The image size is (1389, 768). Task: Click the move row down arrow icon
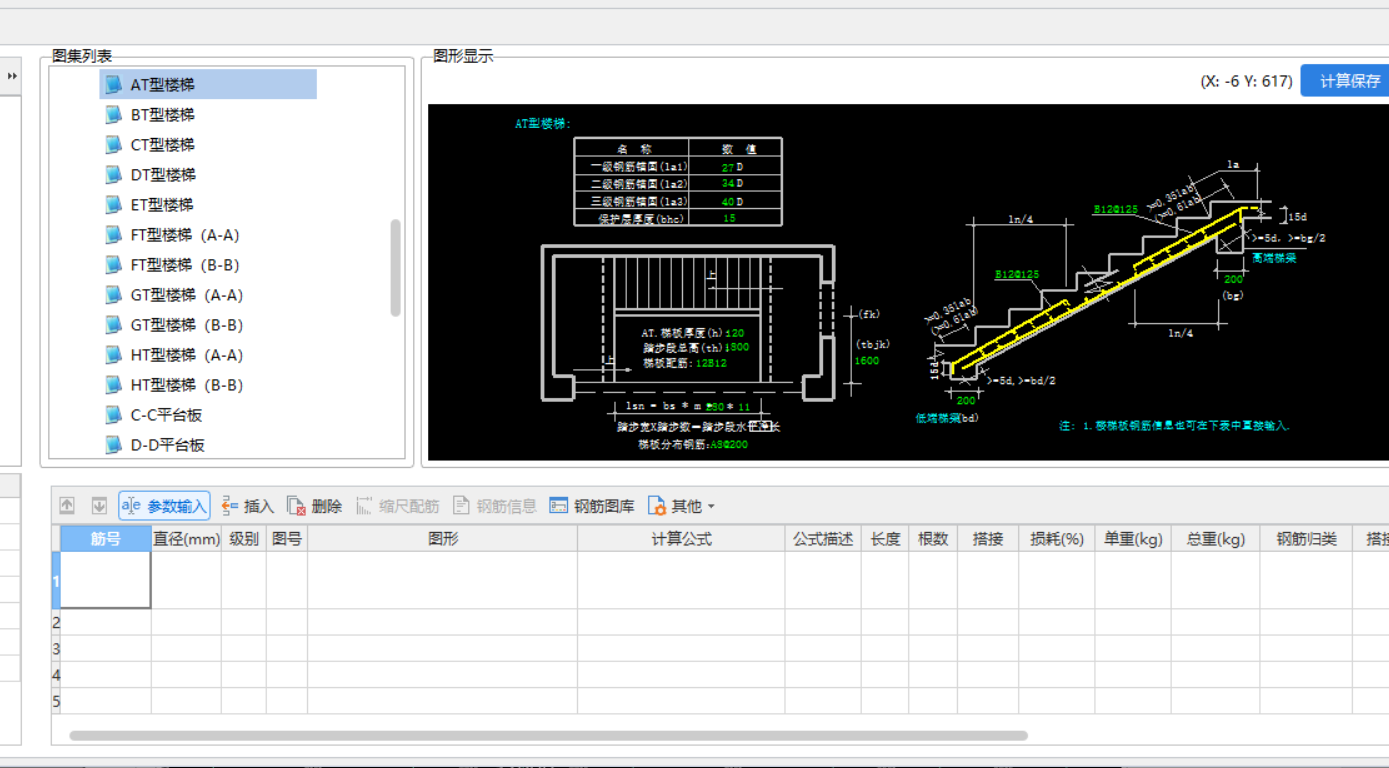pyautogui.click(x=99, y=506)
